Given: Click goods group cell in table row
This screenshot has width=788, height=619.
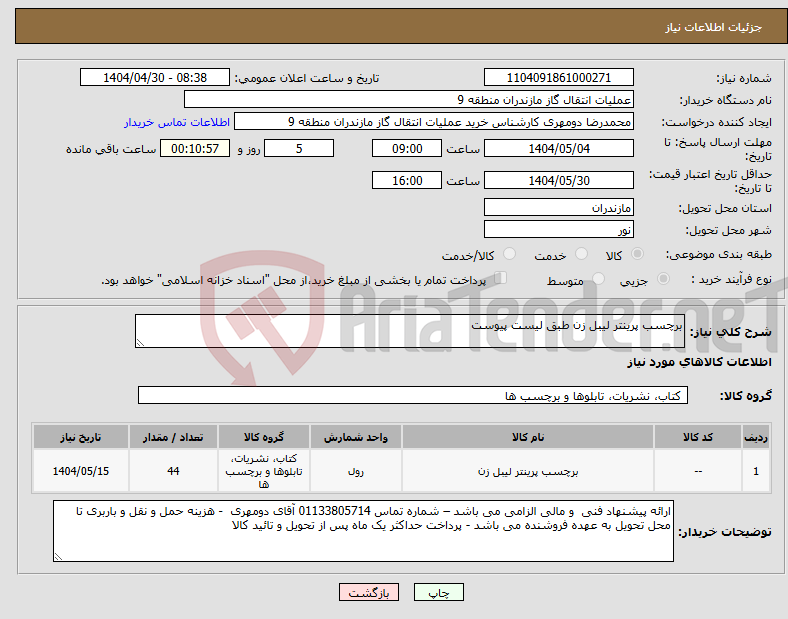Looking at the screenshot, I should click(x=263, y=471).
